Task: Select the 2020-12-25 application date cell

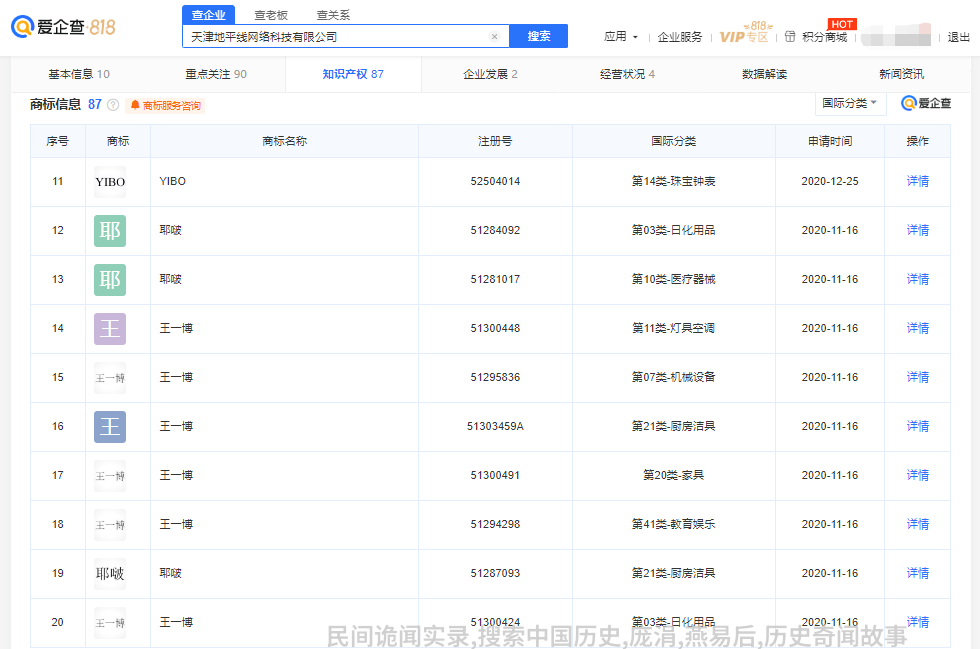Action: tap(830, 181)
